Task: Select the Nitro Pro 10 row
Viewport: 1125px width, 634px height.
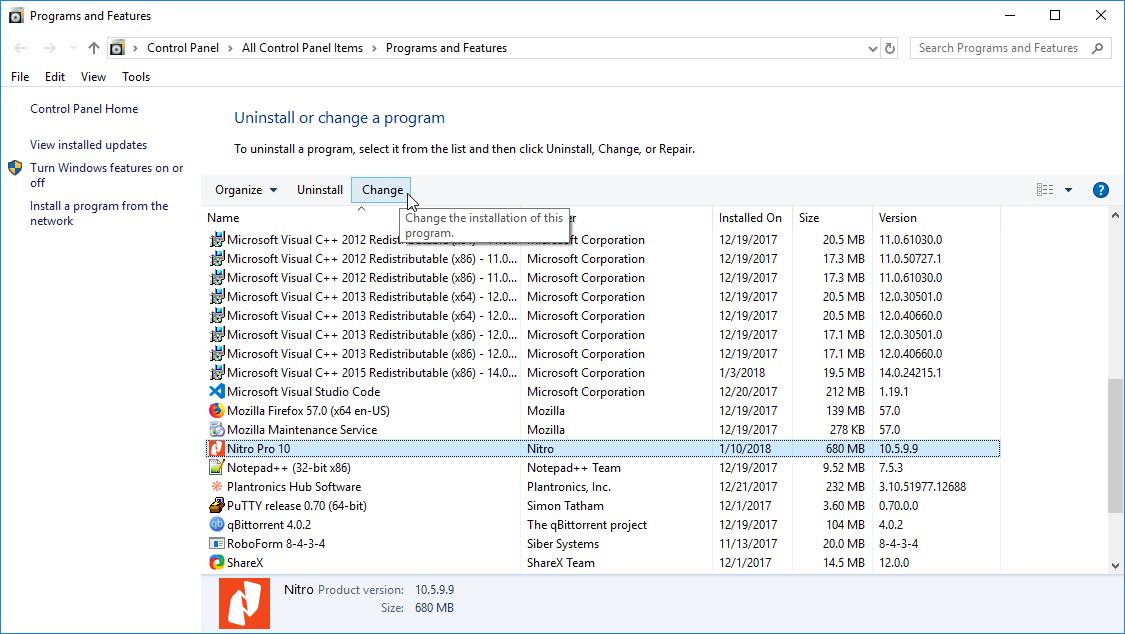Action: (603, 449)
